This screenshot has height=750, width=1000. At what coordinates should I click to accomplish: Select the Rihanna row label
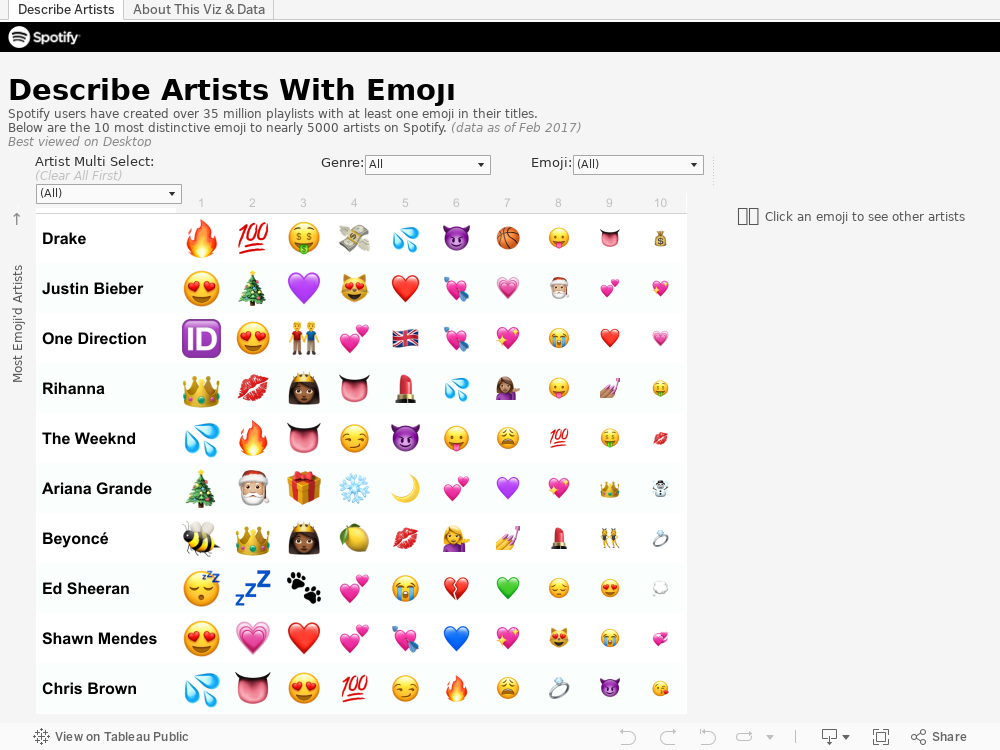tap(73, 388)
